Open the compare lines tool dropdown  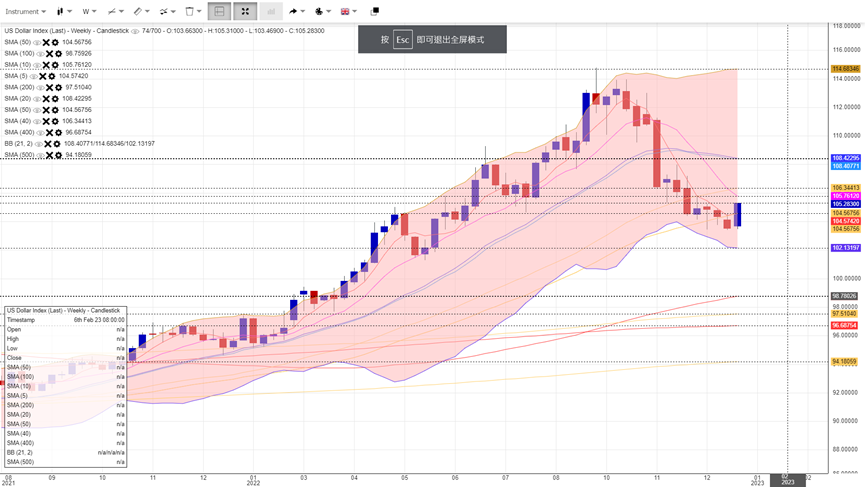pos(167,11)
